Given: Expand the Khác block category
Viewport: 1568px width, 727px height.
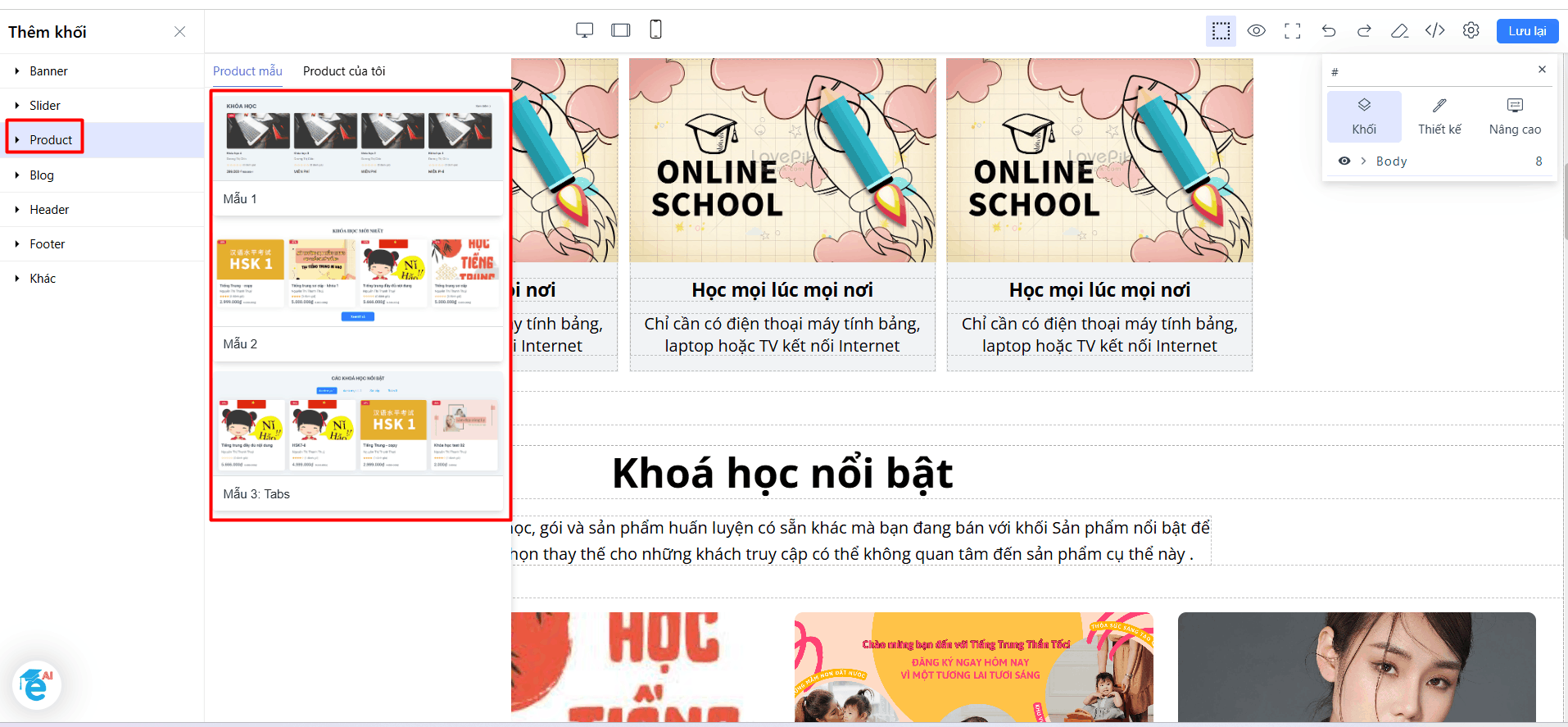Looking at the screenshot, I should [x=102, y=278].
